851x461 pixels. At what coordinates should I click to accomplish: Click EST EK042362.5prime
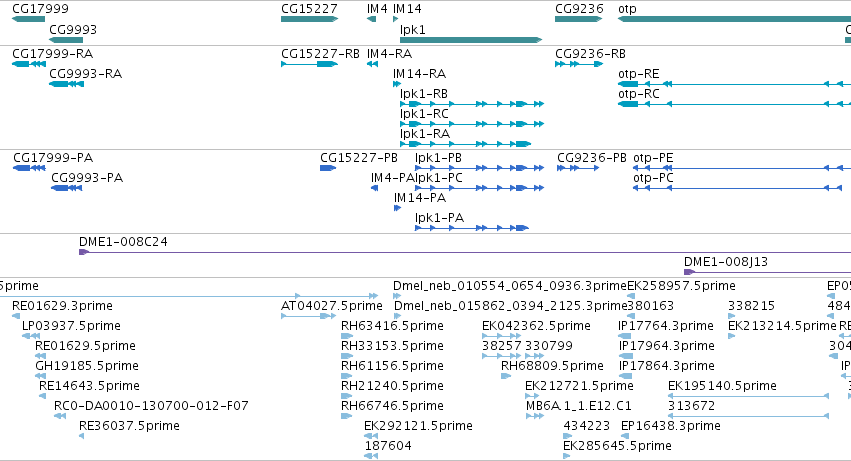click(x=536, y=326)
